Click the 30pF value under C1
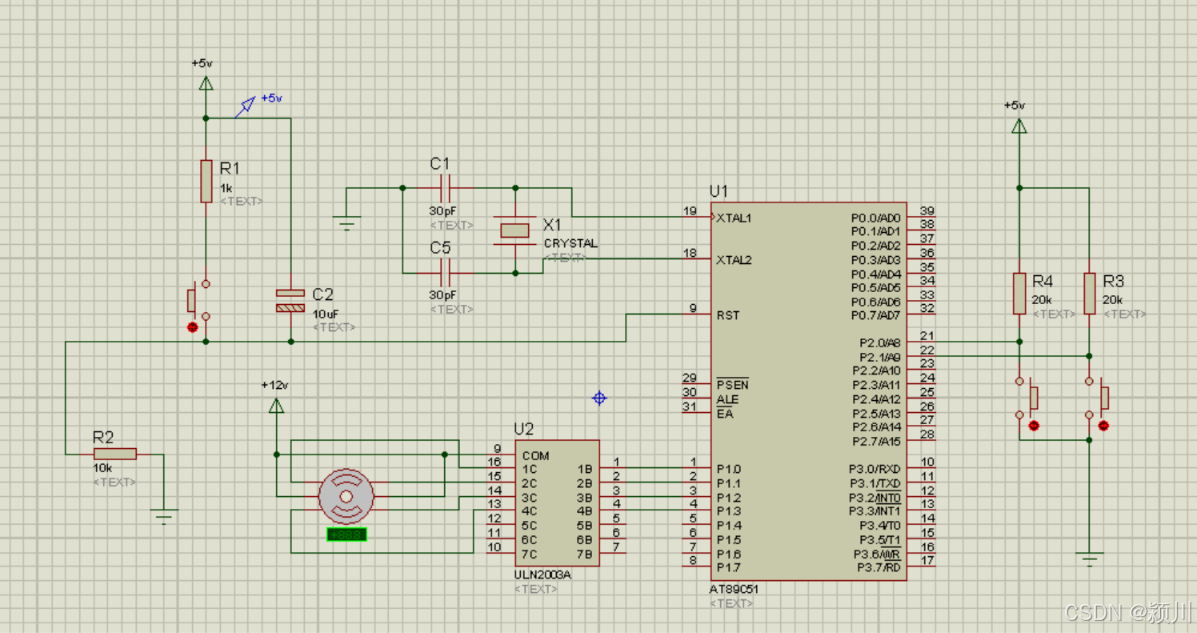Screen dimensions: 1197x633 tap(443, 211)
